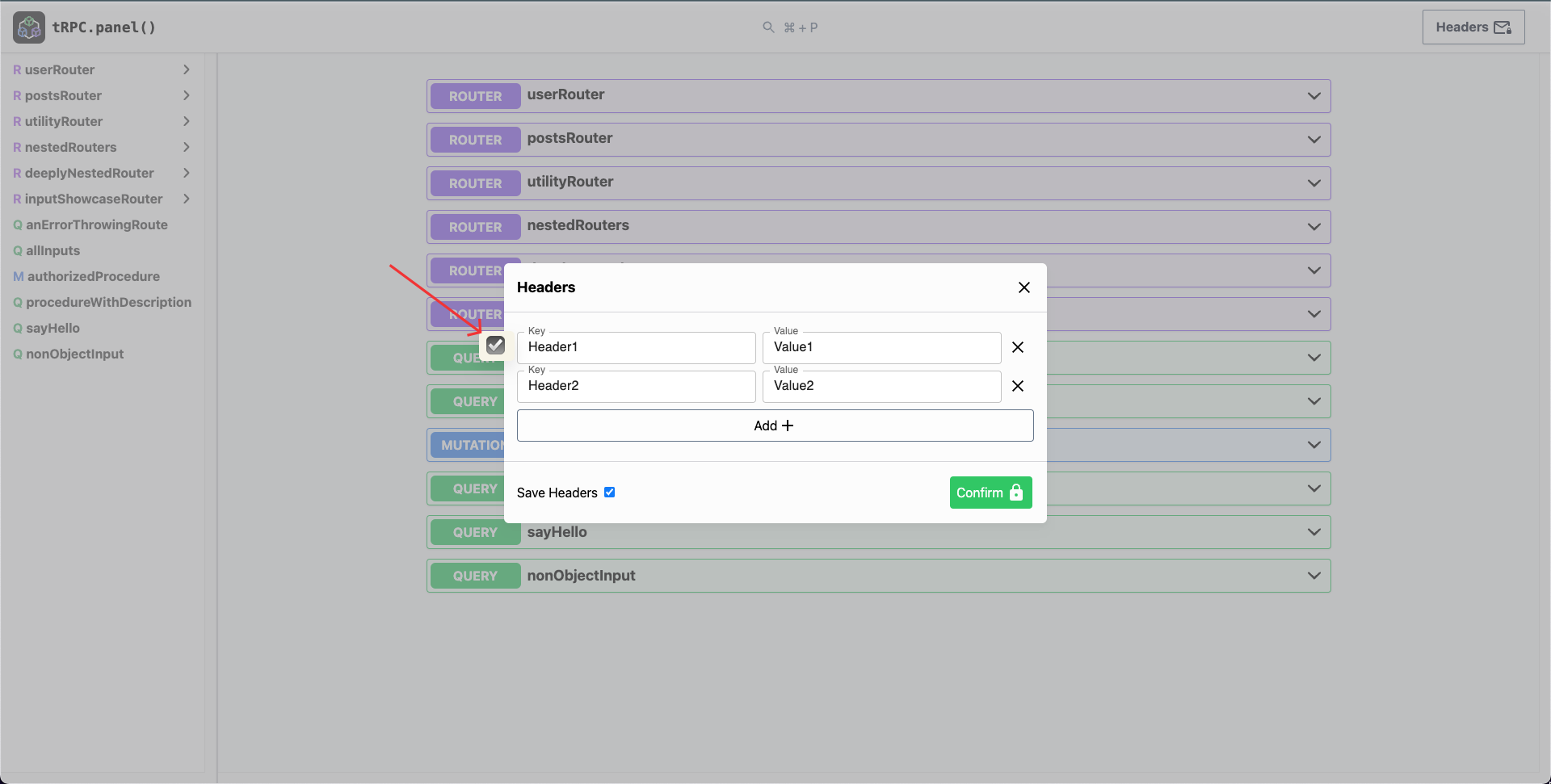1551x784 pixels.
Task: Click the nonObjectInput QUERY badge
Action: tap(475, 576)
